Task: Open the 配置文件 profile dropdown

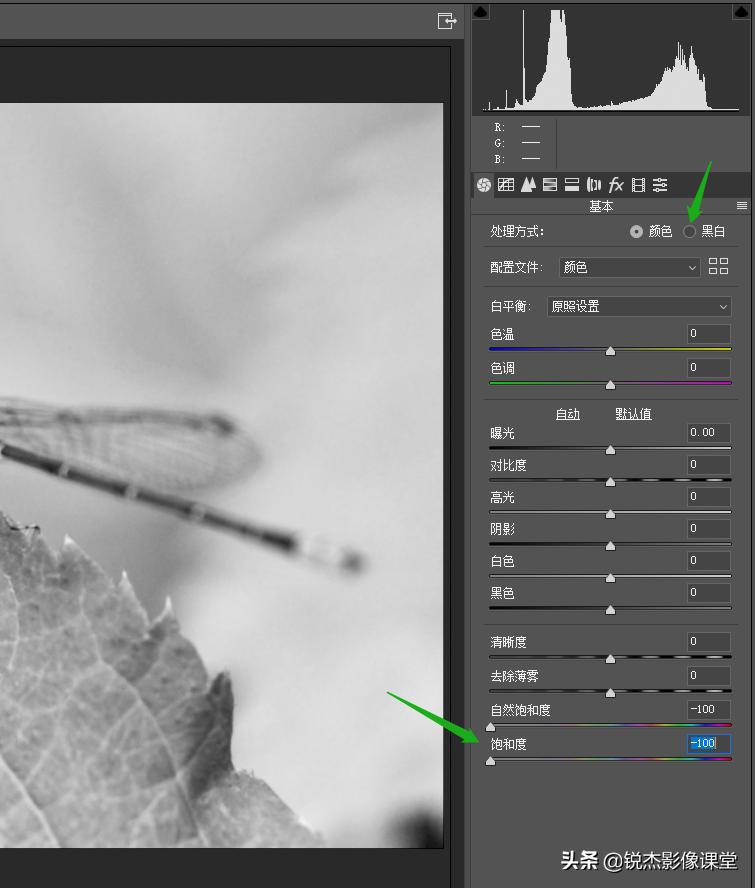Action: [x=629, y=267]
